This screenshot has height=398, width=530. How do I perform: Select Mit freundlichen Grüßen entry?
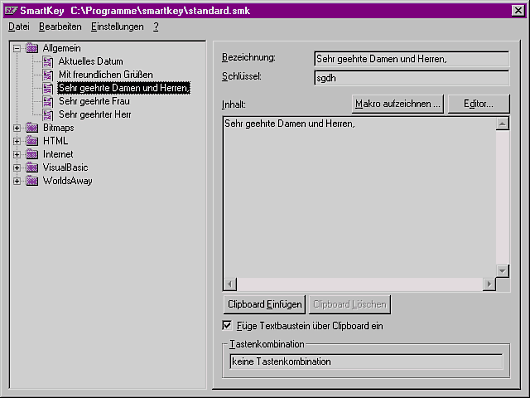[x=105, y=75]
